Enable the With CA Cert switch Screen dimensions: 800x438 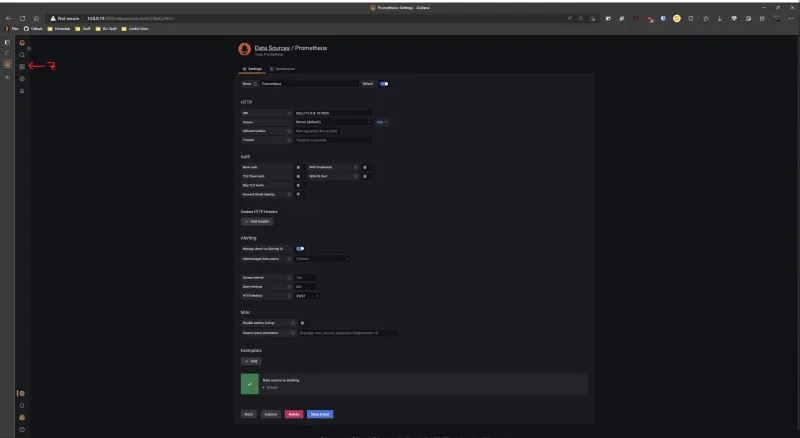[365, 177]
